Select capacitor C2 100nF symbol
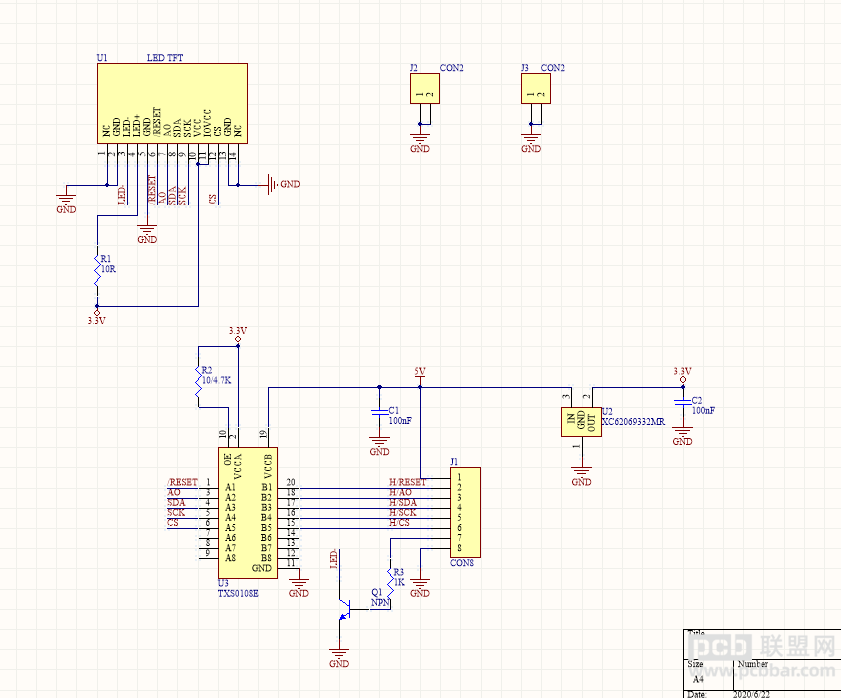The width and height of the screenshot is (841, 698). coord(683,402)
